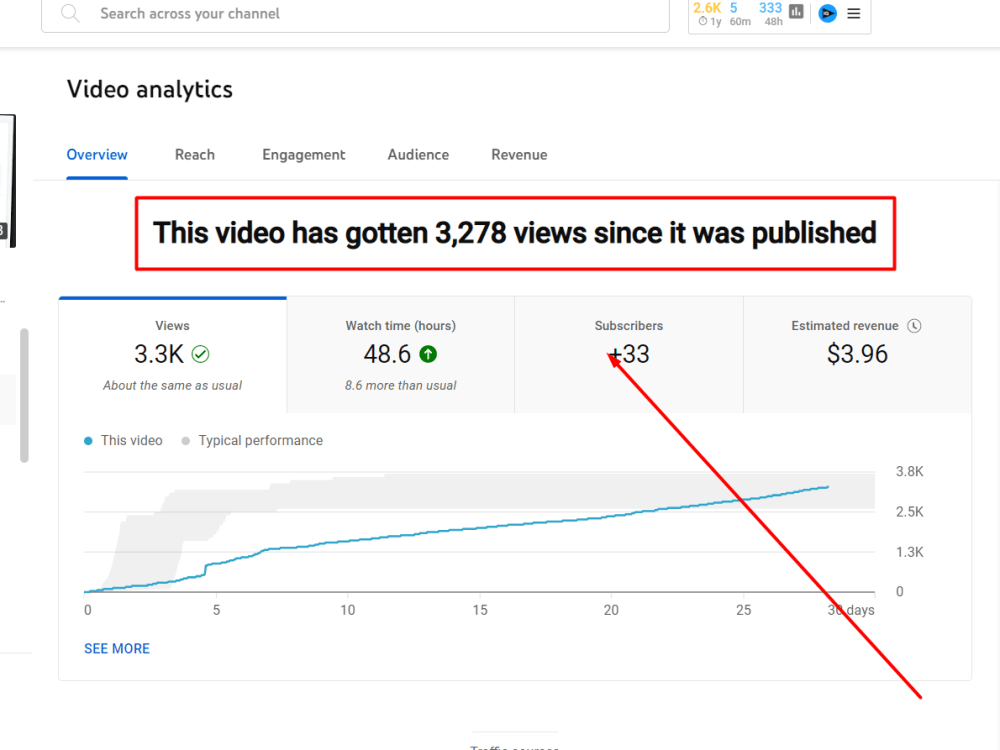Select the Revenue tab link
This screenshot has height=750, width=1000.
[519, 155]
